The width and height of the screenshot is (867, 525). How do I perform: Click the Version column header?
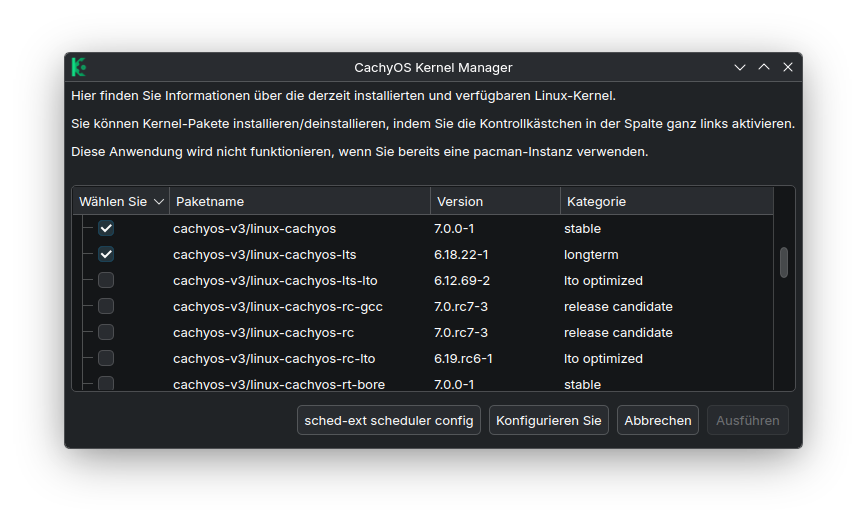pos(495,201)
